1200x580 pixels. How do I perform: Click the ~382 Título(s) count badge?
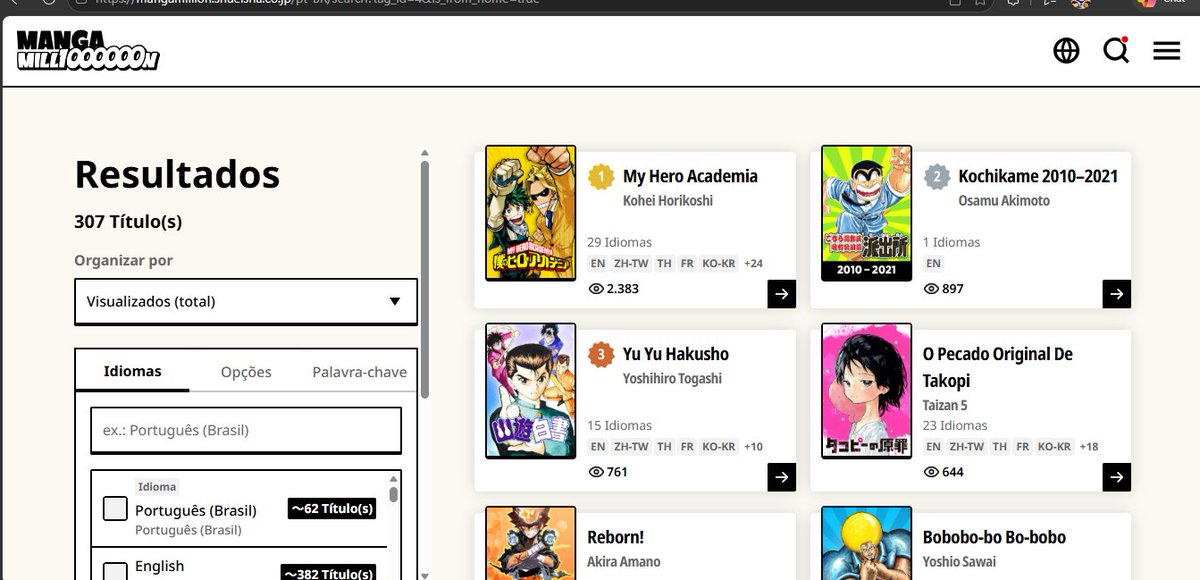pyautogui.click(x=328, y=573)
